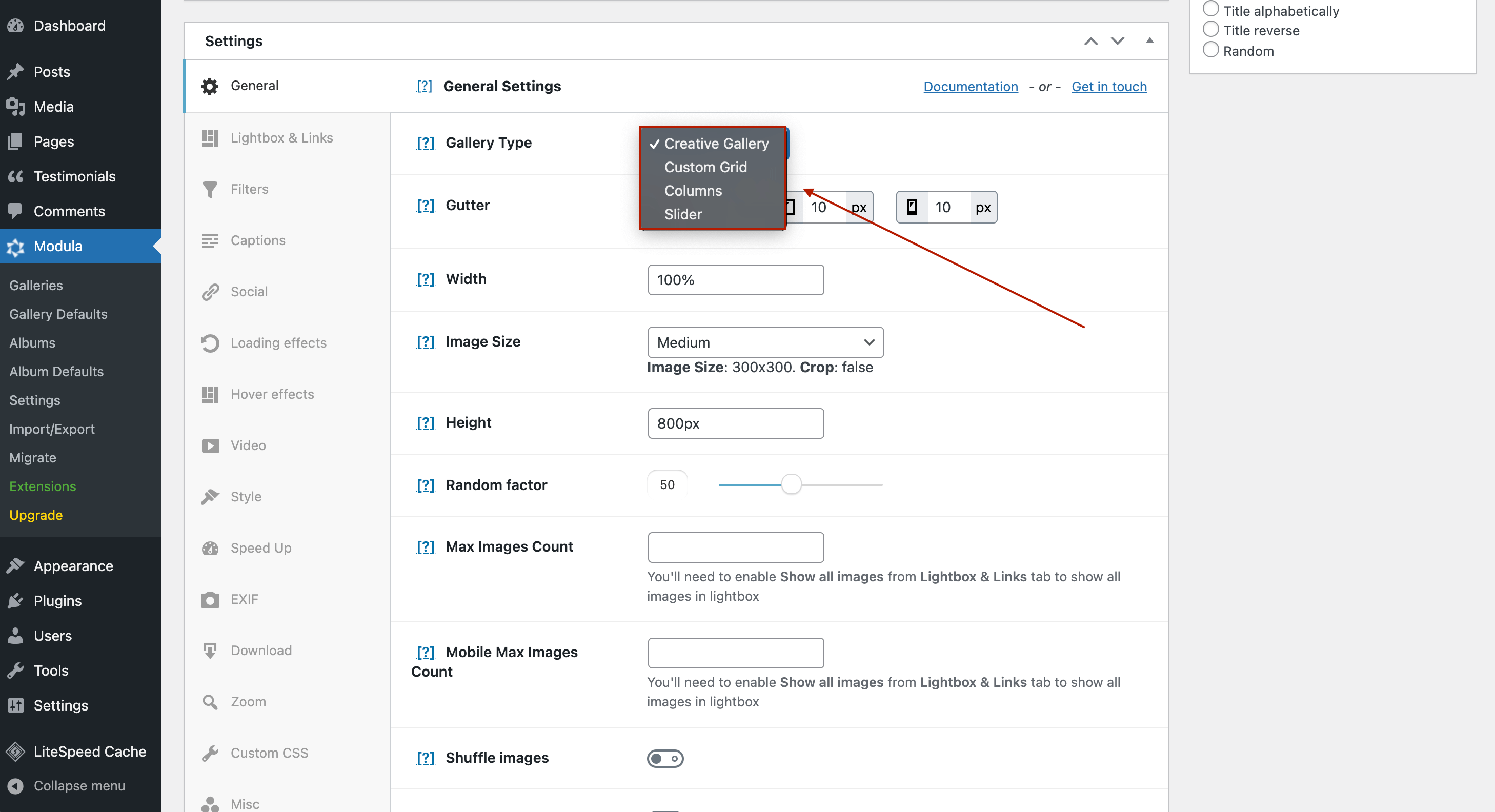
Task: Click the Random factor slider handle
Action: point(791,484)
